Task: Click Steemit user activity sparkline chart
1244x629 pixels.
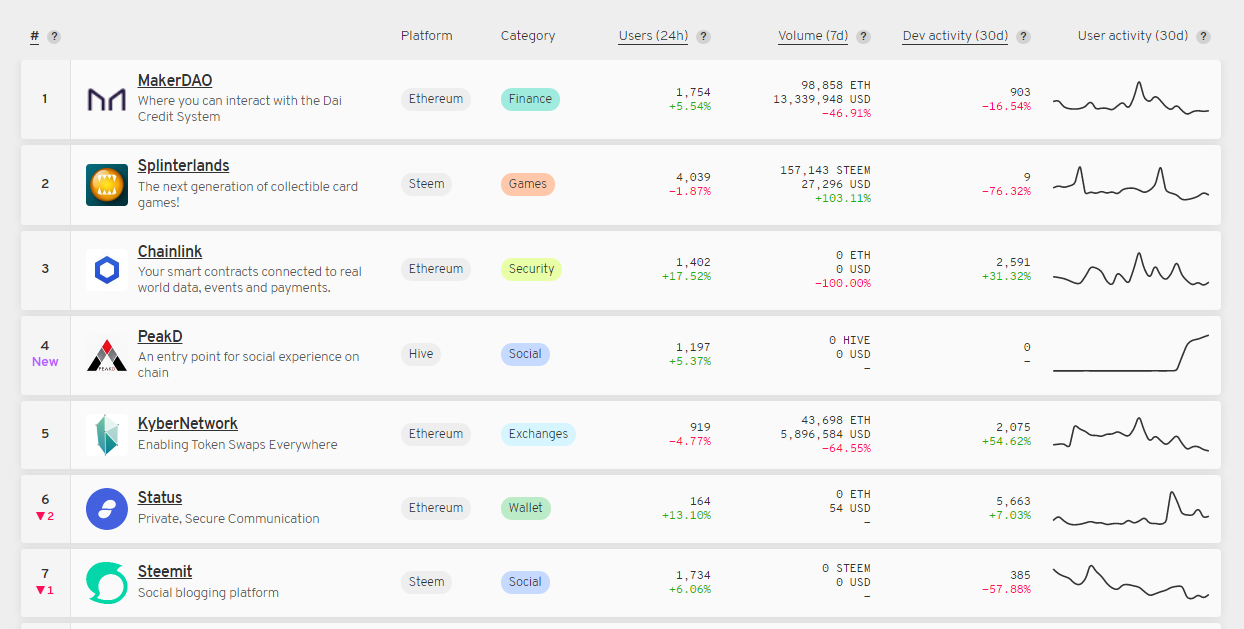Action: click(x=1131, y=582)
